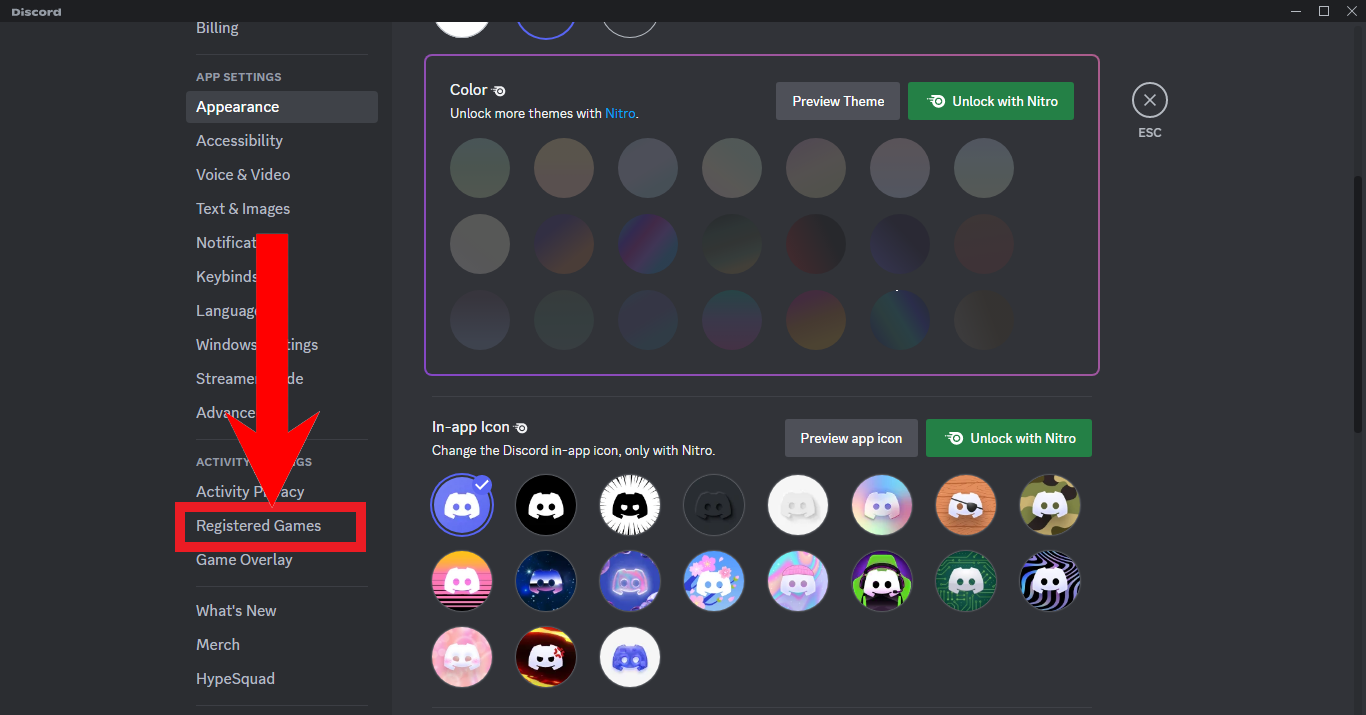Viewport: 1366px width, 715px height.
Task: Select the pink beanie app icon
Action: 798,581
